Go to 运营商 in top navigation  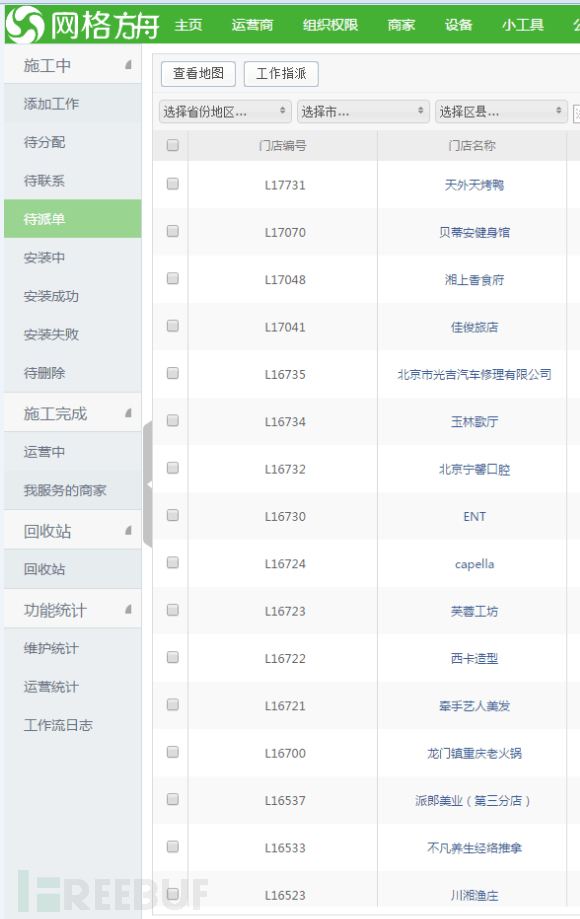253,25
